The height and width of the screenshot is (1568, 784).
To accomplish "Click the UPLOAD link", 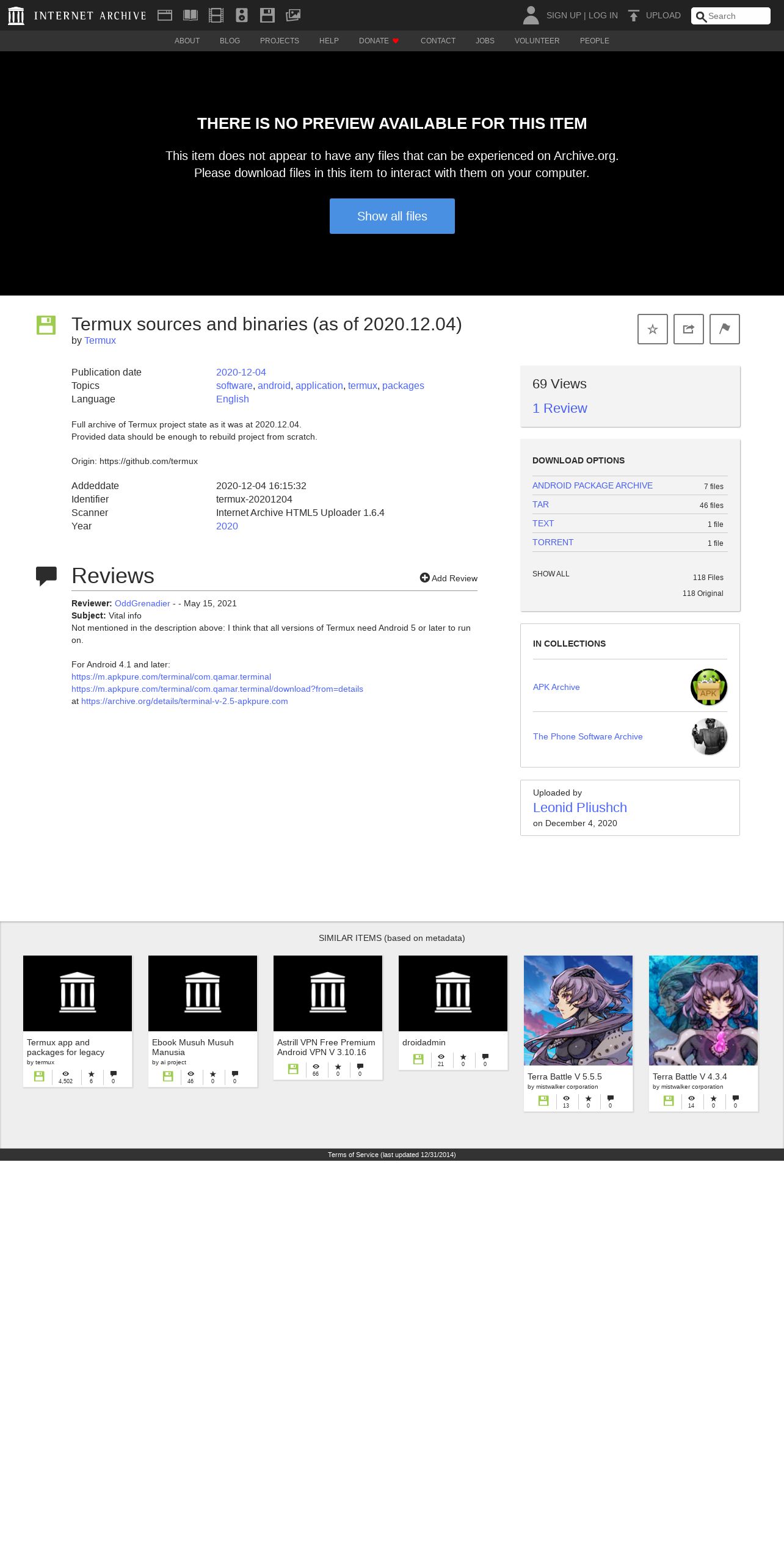I will [x=663, y=15].
